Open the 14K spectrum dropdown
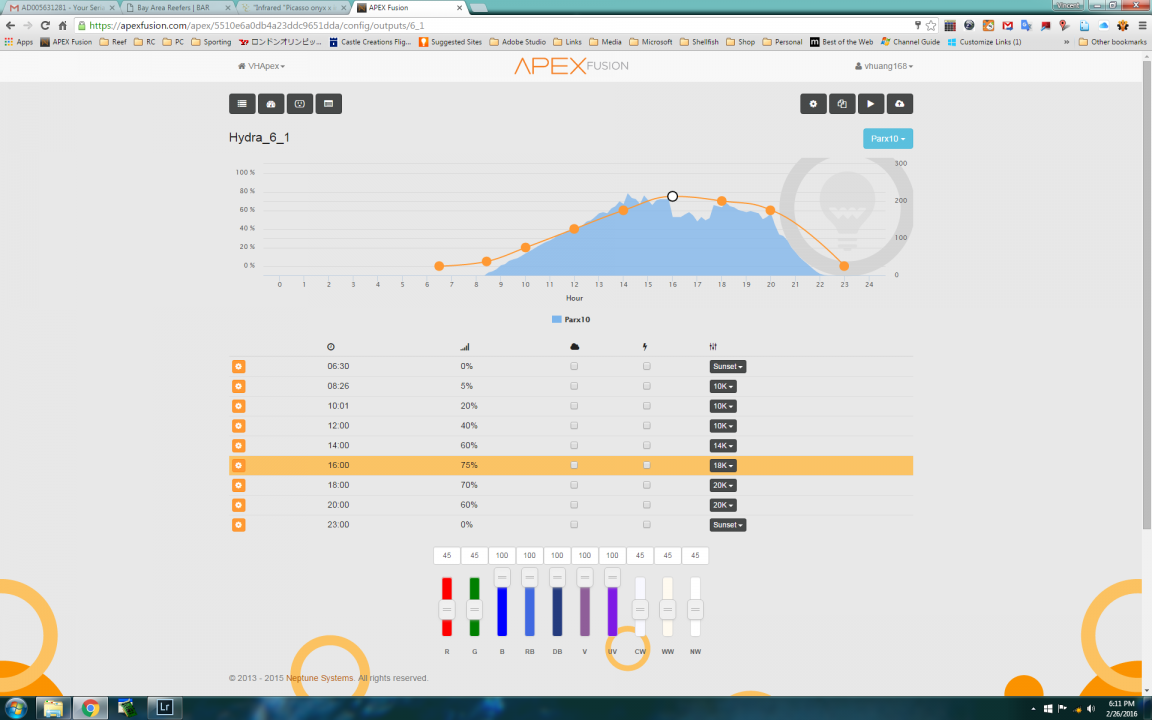 click(x=723, y=446)
